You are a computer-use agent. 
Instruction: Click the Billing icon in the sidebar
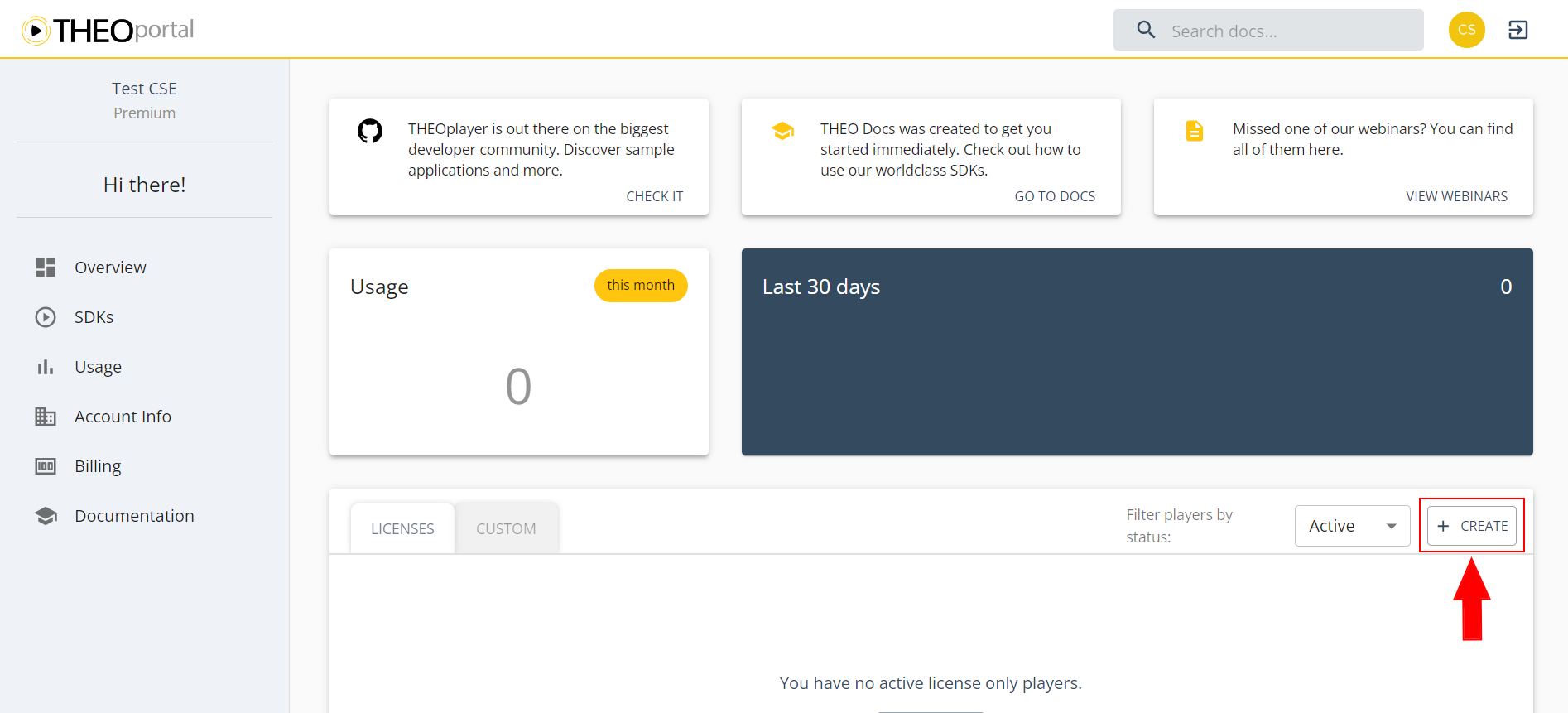click(46, 466)
